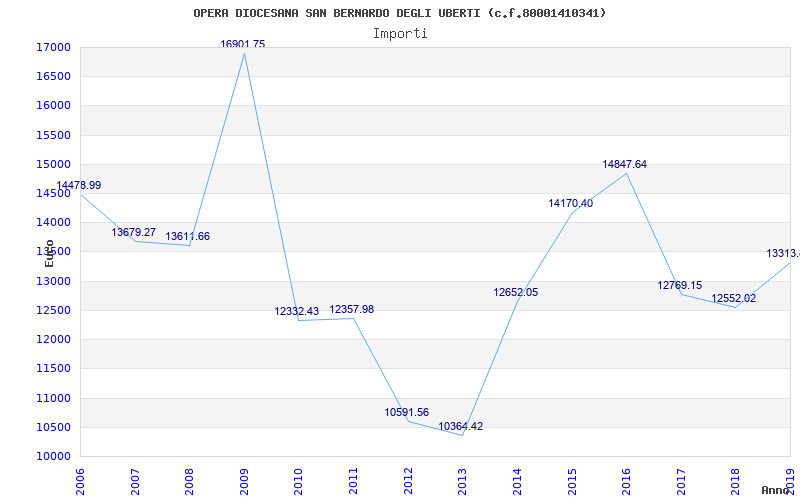
Task: Click the 15500 y-axis tick label
Action: [x=53, y=135]
